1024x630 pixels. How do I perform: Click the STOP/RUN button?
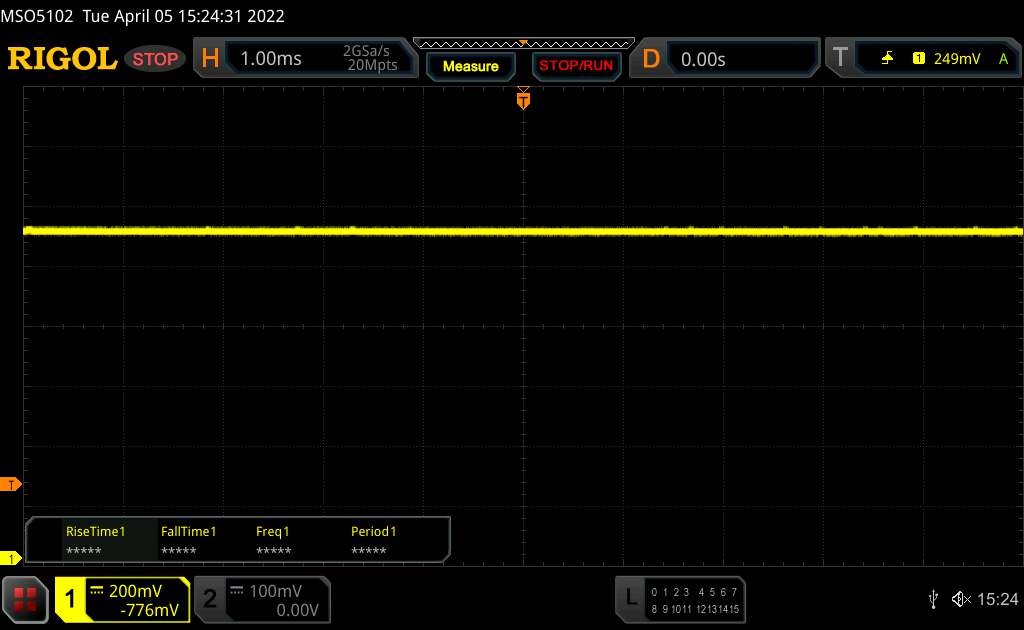[x=576, y=66]
